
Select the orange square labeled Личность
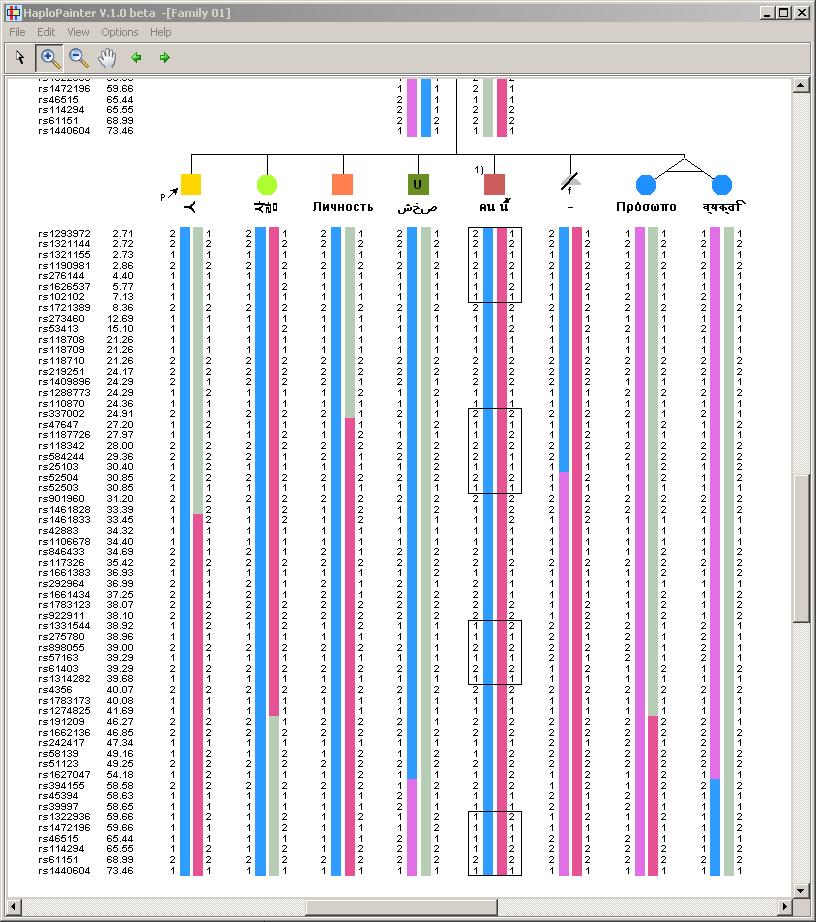pos(342,184)
